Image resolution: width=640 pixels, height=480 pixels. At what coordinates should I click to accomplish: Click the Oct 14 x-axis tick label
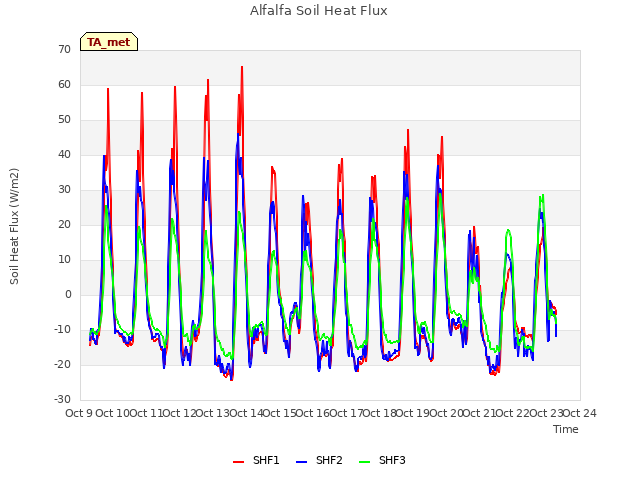click(x=246, y=413)
